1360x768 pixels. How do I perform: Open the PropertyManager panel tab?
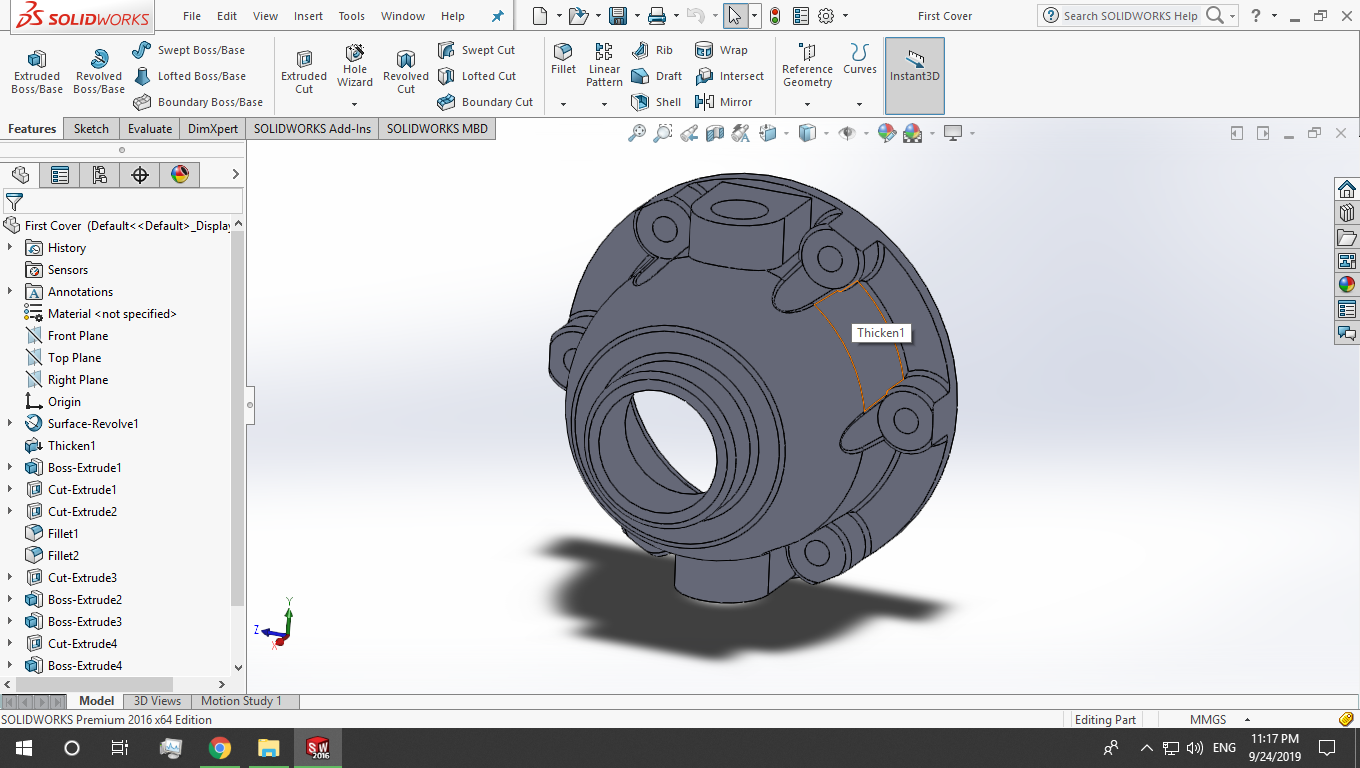[x=60, y=175]
